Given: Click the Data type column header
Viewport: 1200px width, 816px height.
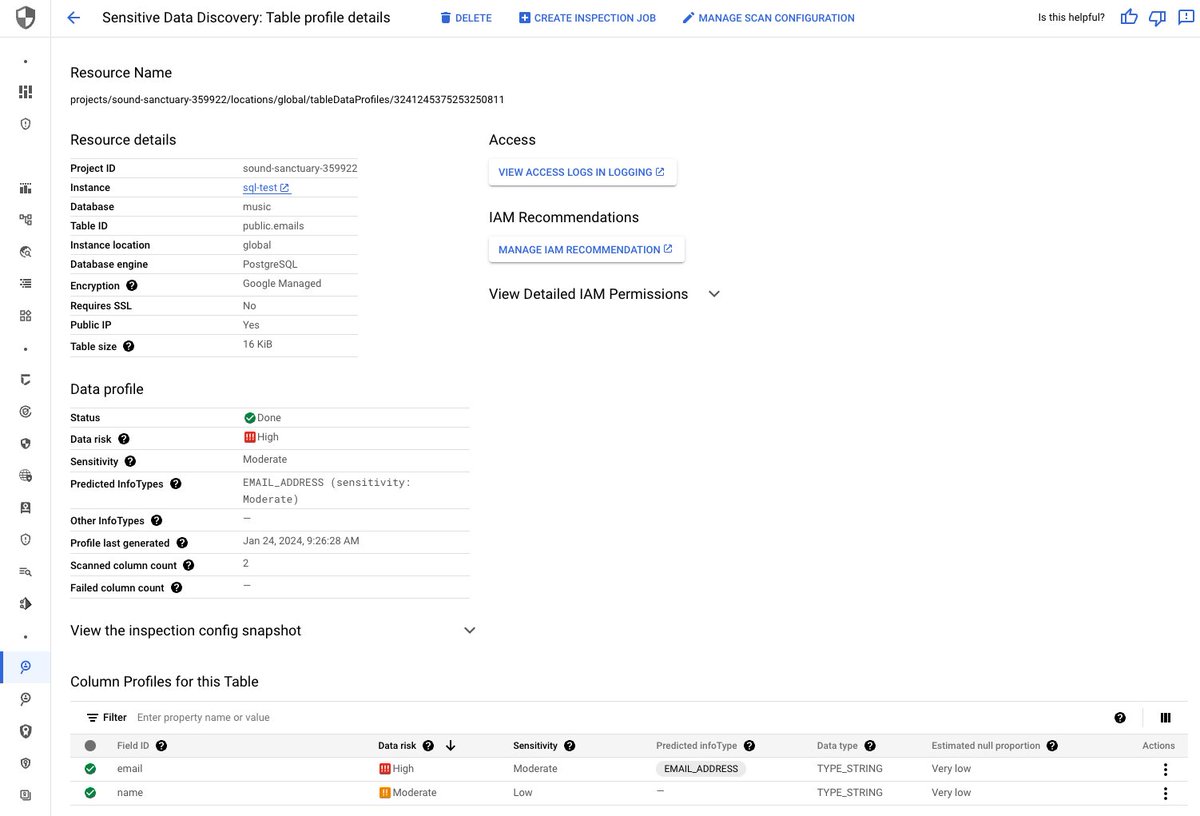Looking at the screenshot, I should 837,746.
